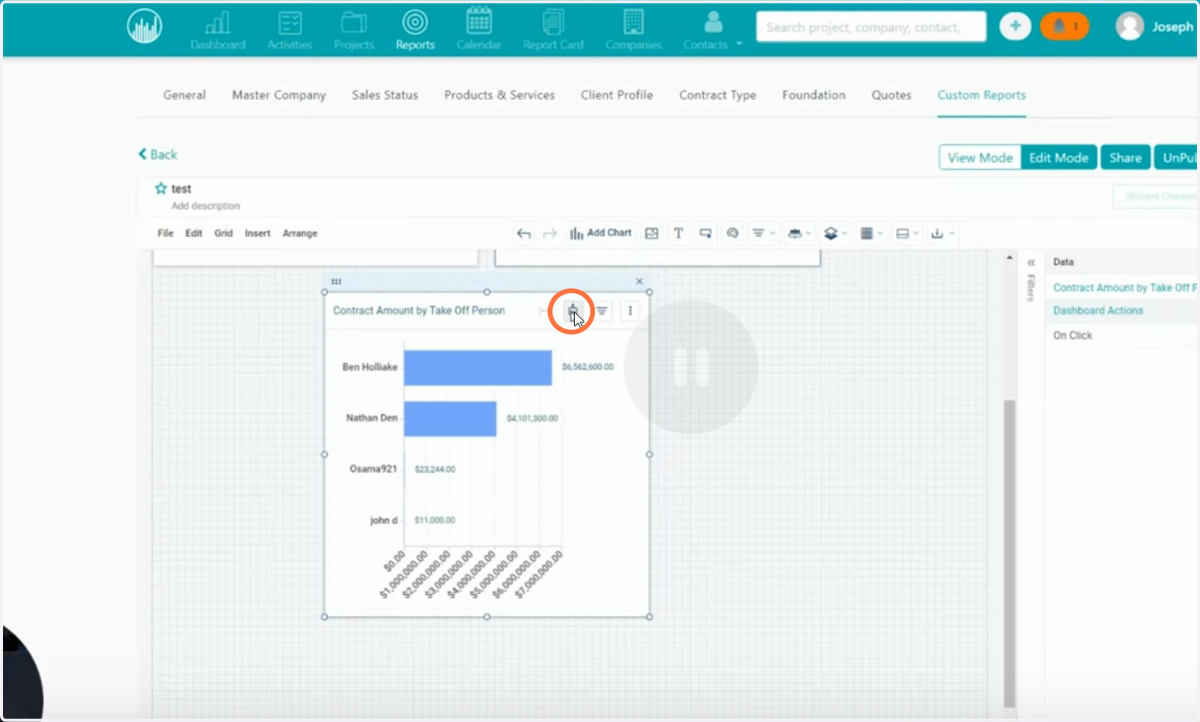Viewport: 1200px width, 722px height.
Task: Open the Contacts section
Action: point(706,29)
